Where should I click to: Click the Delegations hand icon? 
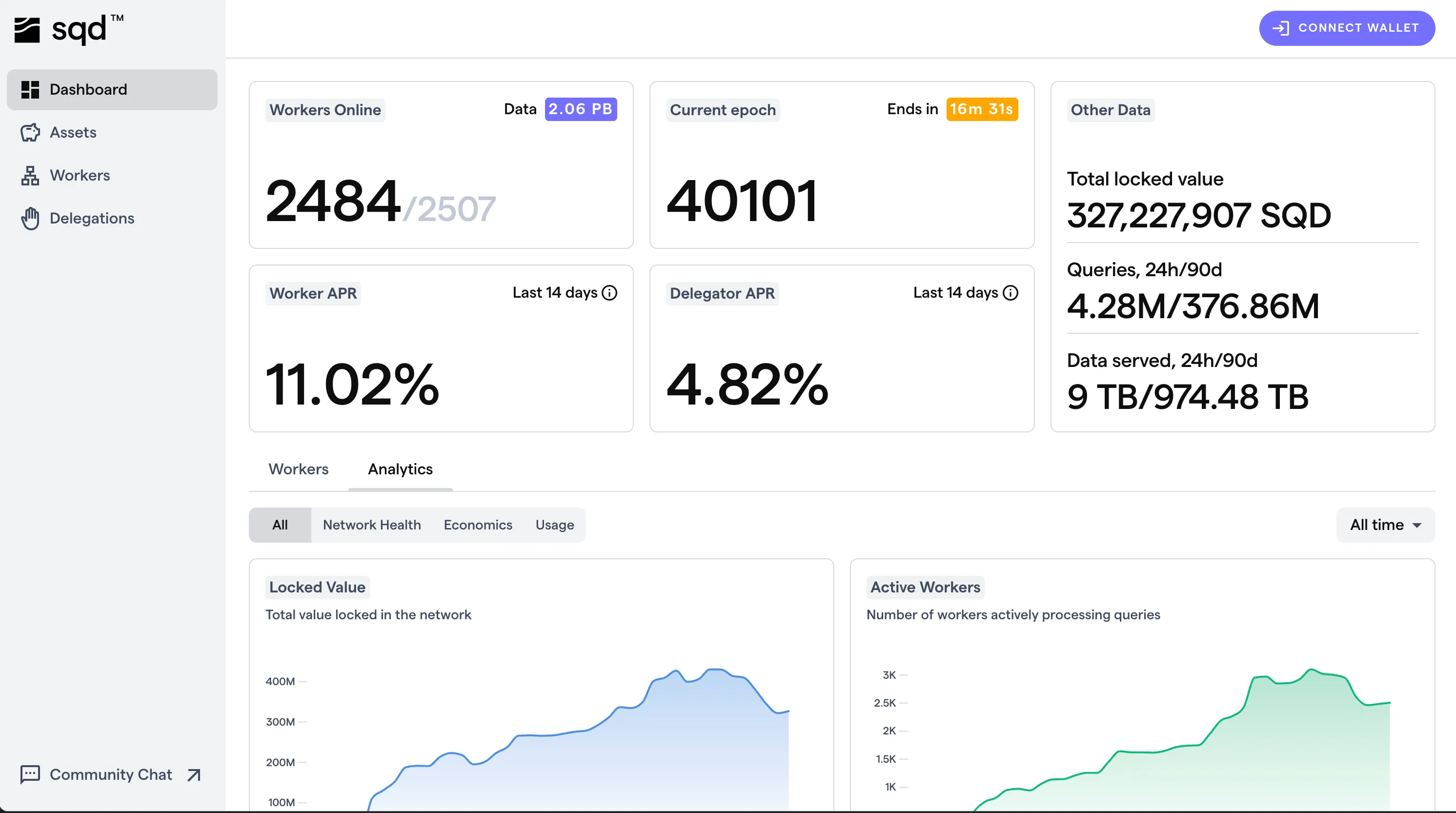30,218
